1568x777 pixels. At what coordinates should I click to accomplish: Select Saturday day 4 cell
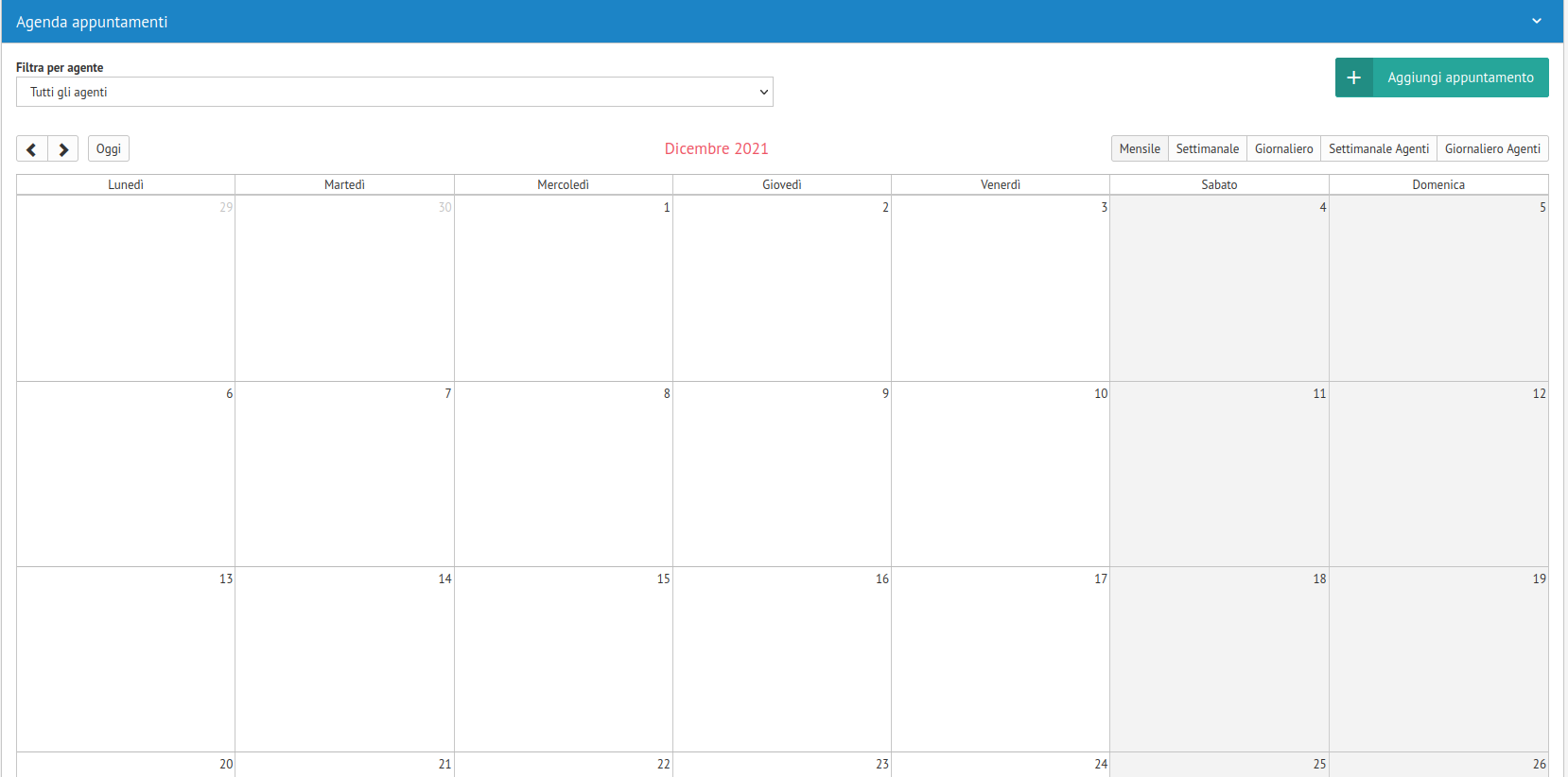[x=1219, y=288]
